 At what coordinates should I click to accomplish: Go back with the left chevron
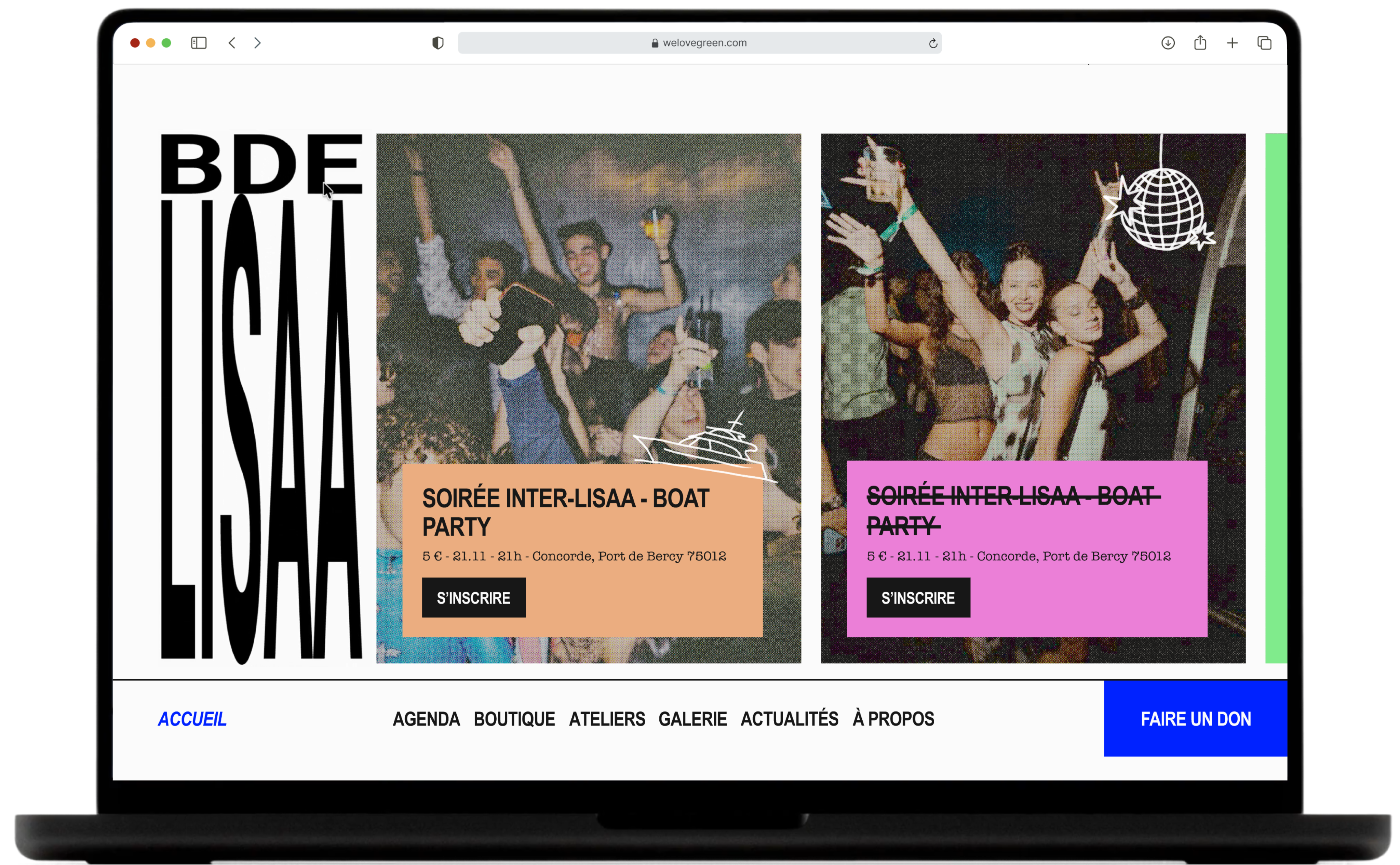pos(232,43)
